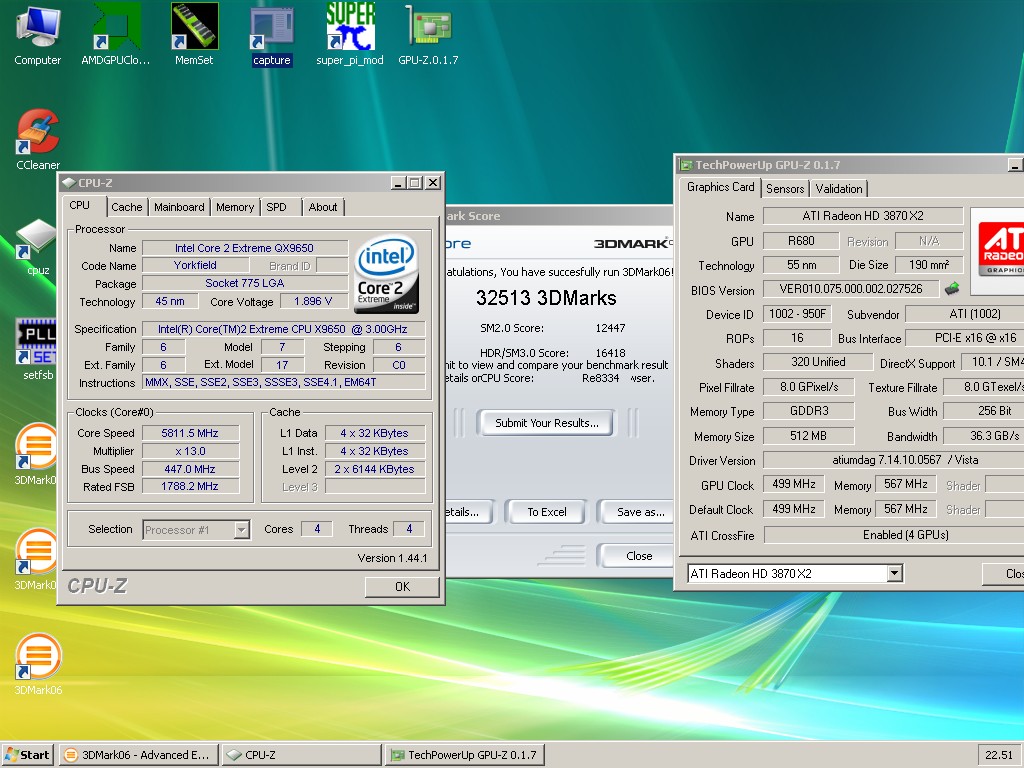Image resolution: width=1024 pixels, height=768 pixels.
Task: Click the ATI Radeon logo in GPU-Z
Action: 999,250
